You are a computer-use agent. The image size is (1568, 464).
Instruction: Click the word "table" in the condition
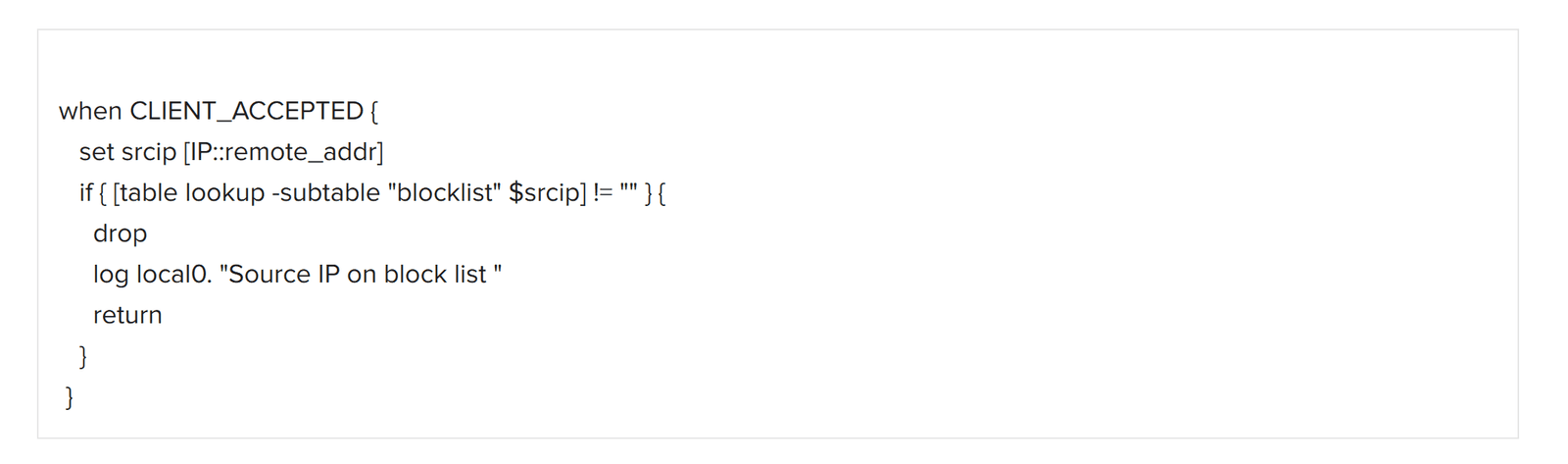tap(148, 193)
